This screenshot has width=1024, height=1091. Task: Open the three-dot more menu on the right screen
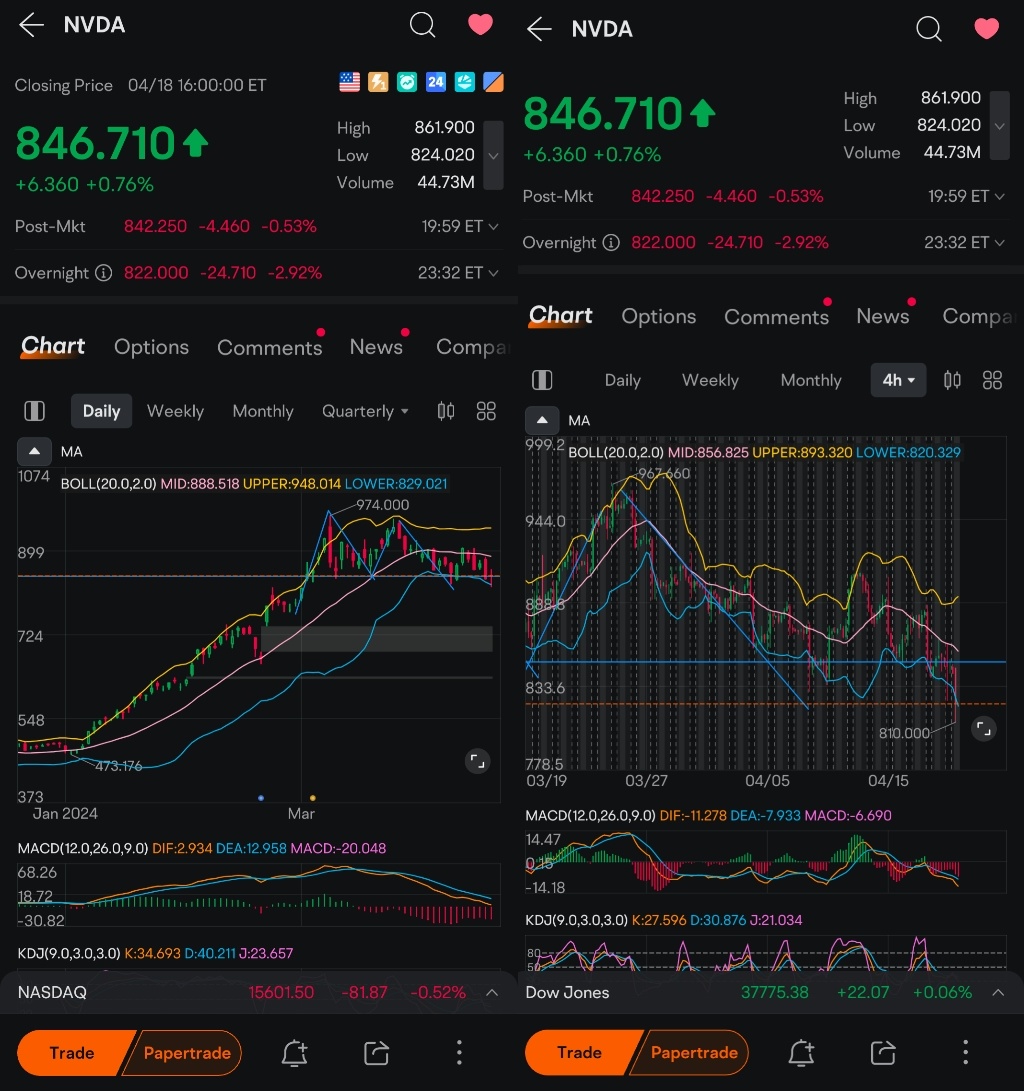966,1053
